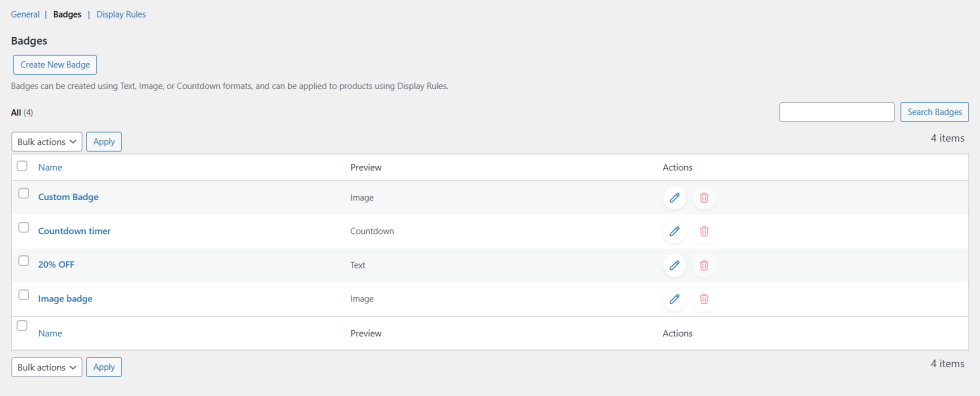Screen dimensions: 980x396
Task: Check the Image badge row checkbox
Action: [24, 295]
